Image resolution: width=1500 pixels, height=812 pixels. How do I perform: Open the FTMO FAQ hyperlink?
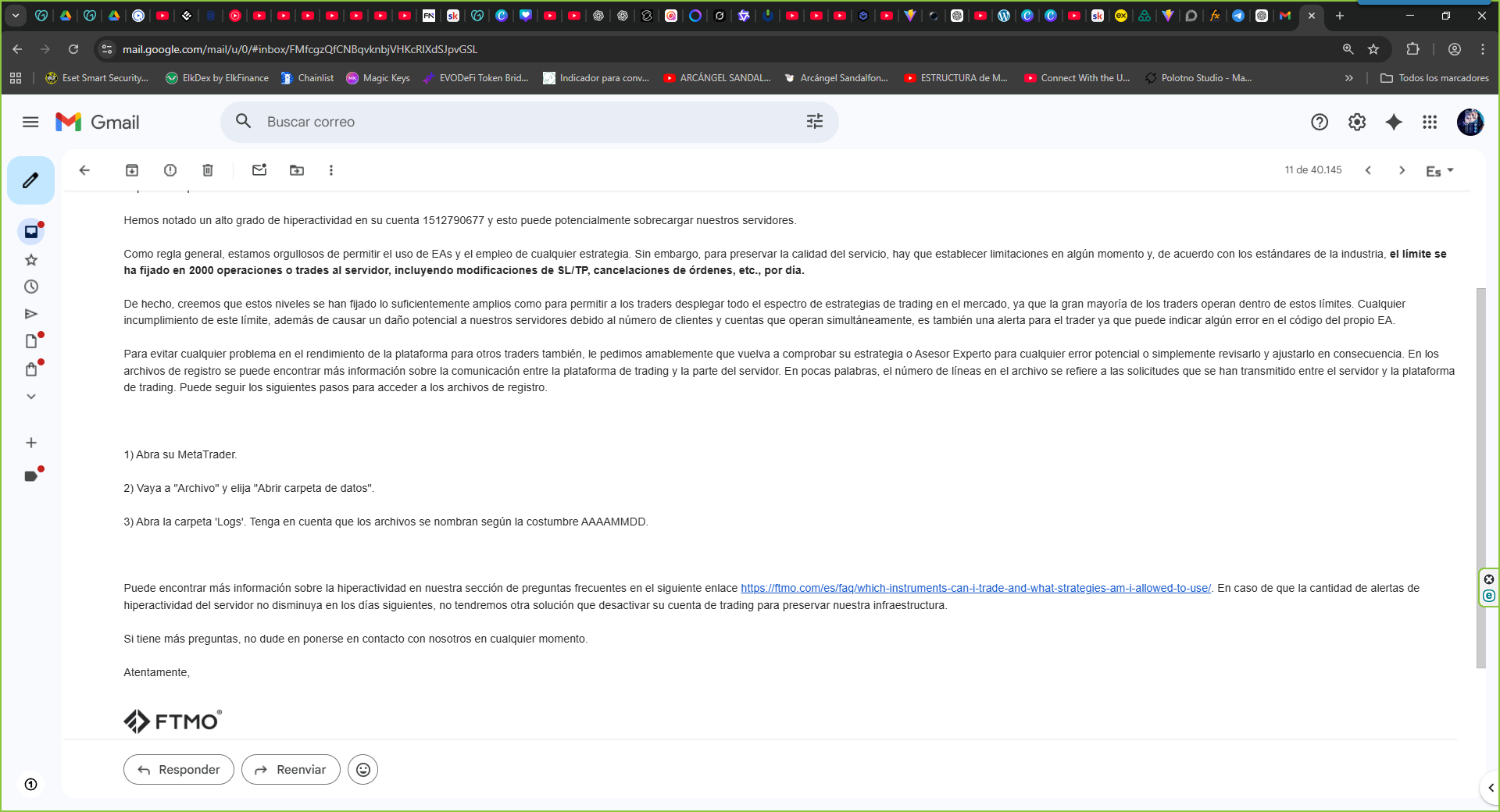click(975, 589)
